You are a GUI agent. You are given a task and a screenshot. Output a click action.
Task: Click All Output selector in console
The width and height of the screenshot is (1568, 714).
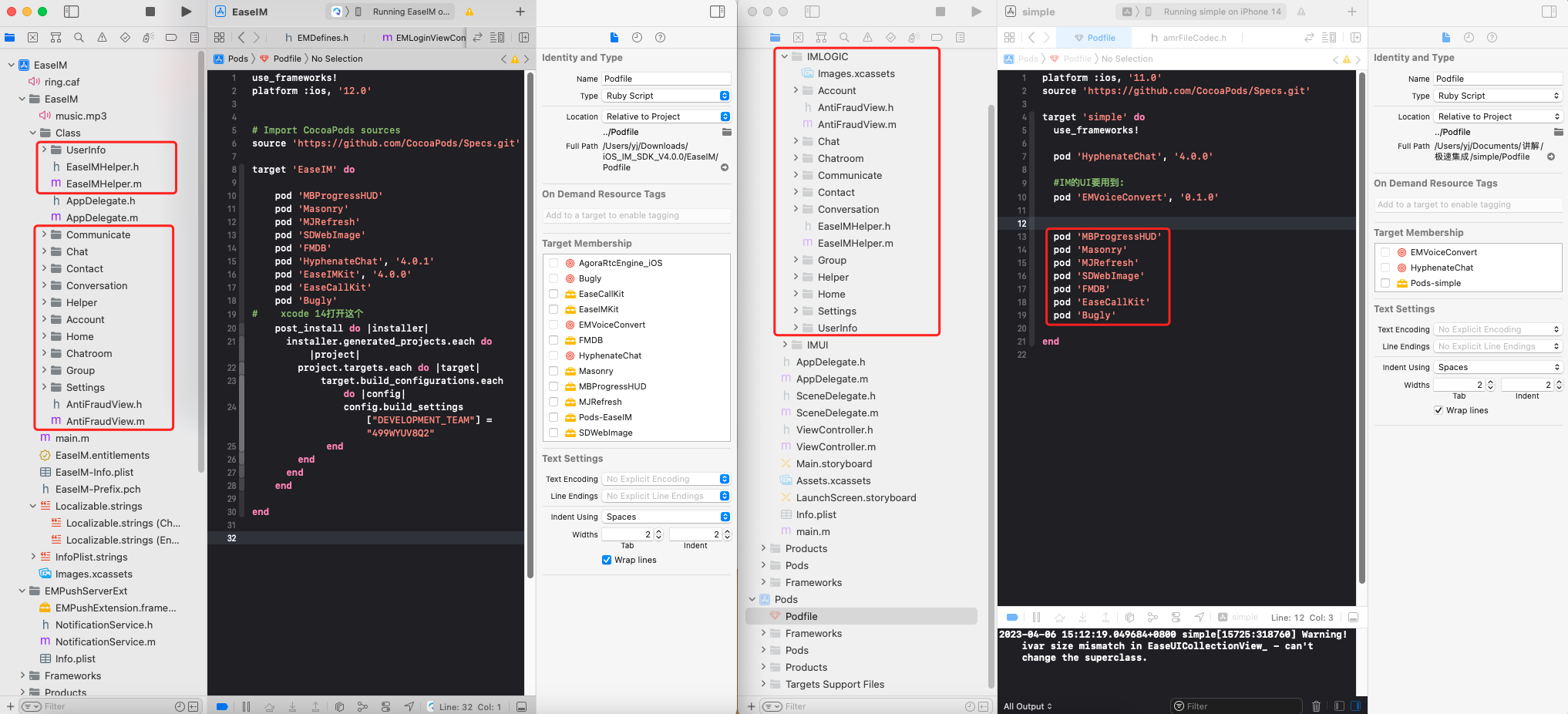[x=1028, y=706]
